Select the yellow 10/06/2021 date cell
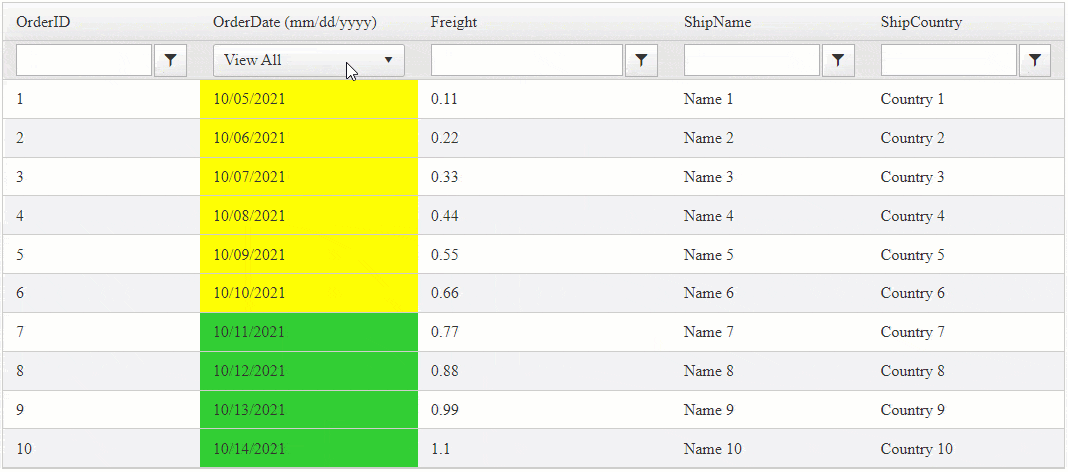This screenshot has width=1068, height=472. click(309, 138)
